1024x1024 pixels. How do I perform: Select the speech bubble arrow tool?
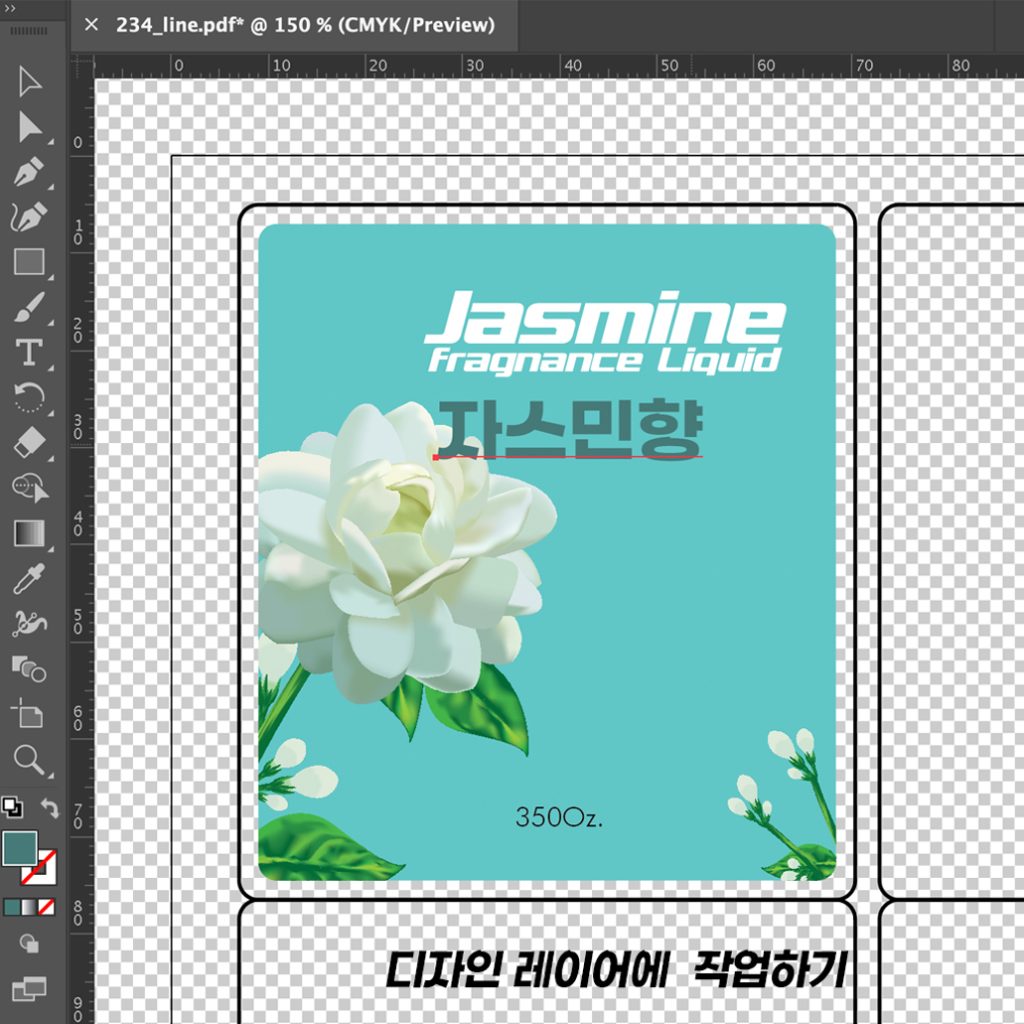pyautogui.click(x=29, y=487)
